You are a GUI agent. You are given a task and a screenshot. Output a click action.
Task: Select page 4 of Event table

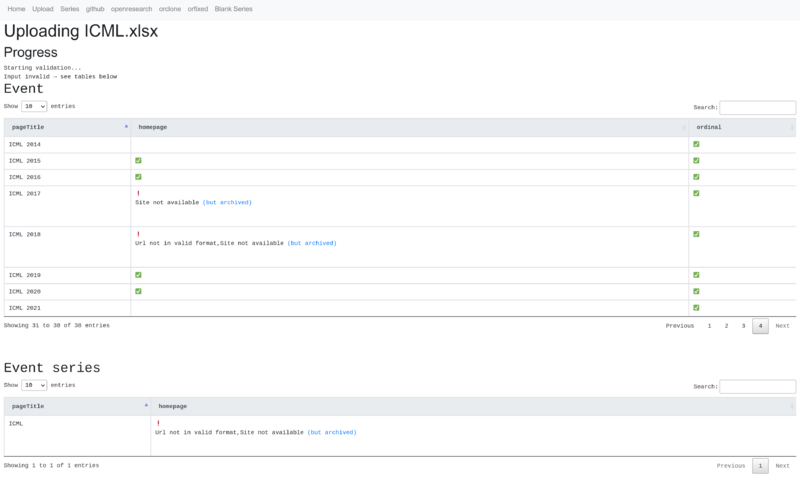tap(760, 326)
